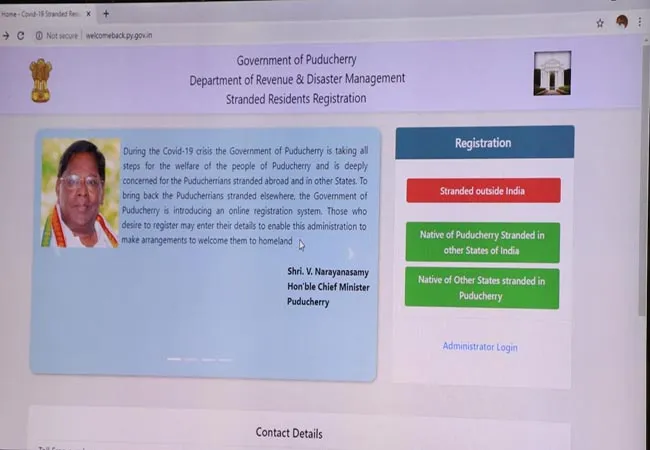Reload the page with the refresh icon

pos(21,36)
